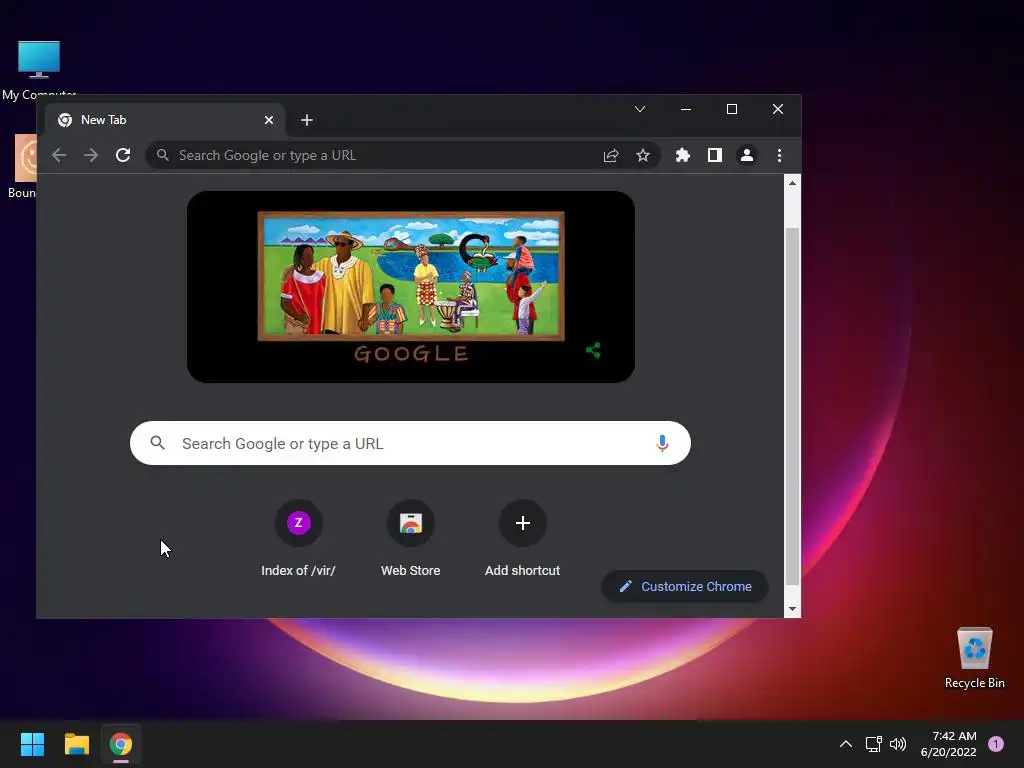This screenshot has height=768, width=1024.
Task: Open the clock showing 7:42 AM
Action: coord(948,744)
